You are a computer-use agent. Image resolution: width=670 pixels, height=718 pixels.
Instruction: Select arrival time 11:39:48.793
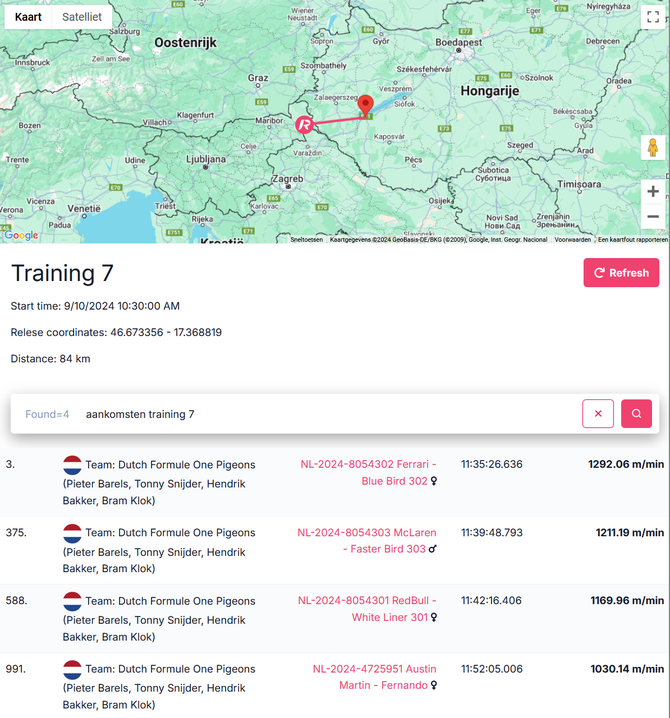491,533
